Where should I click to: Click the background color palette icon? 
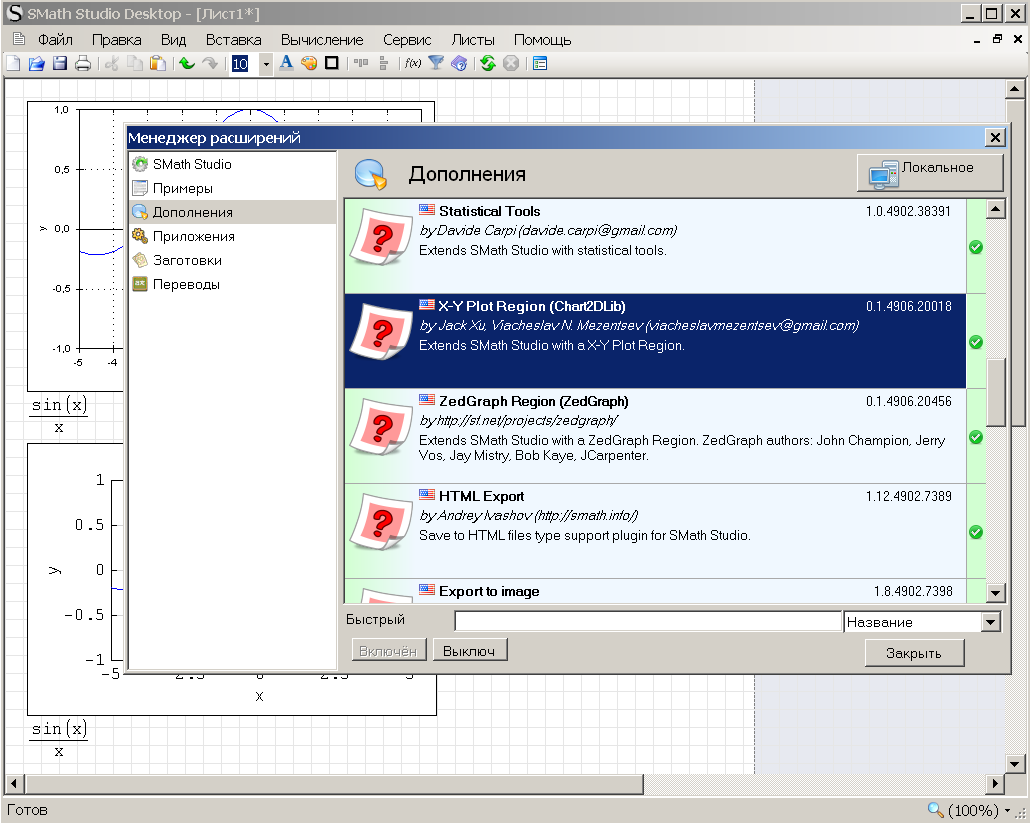[309, 64]
